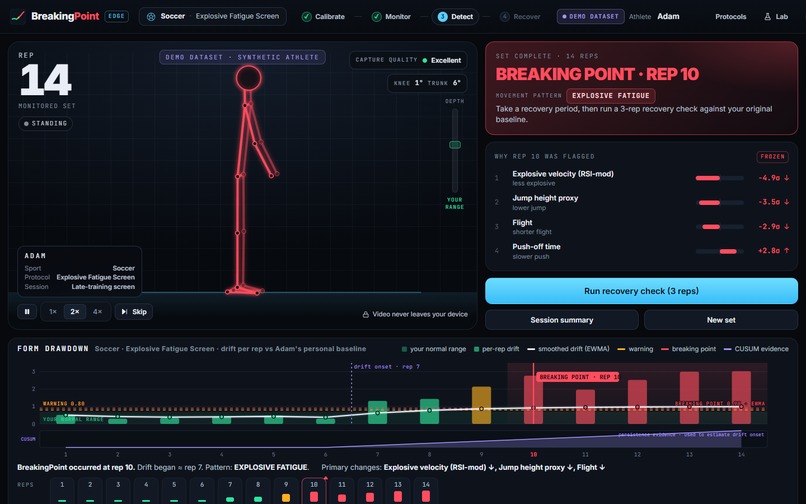Toggle 'your normal range' legend item
Viewport: 806px width, 504px height.
point(434,349)
